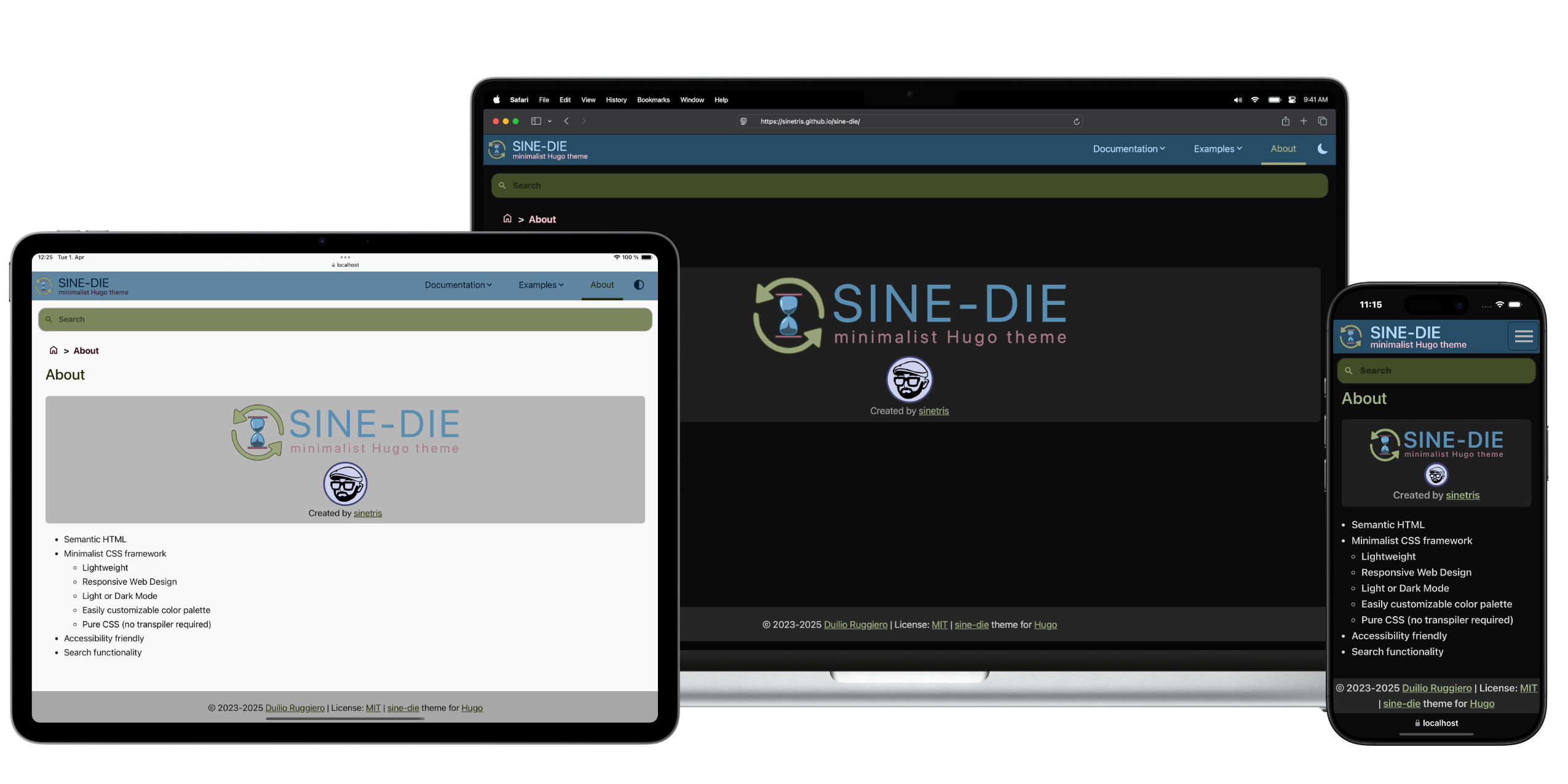Open macOS Control Center toggle icon

click(1292, 100)
